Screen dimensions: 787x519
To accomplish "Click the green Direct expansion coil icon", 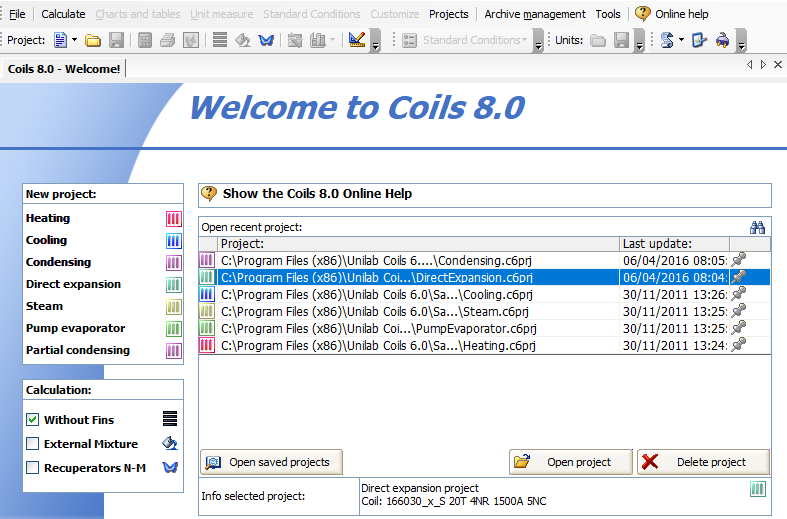I will pos(174,285).
